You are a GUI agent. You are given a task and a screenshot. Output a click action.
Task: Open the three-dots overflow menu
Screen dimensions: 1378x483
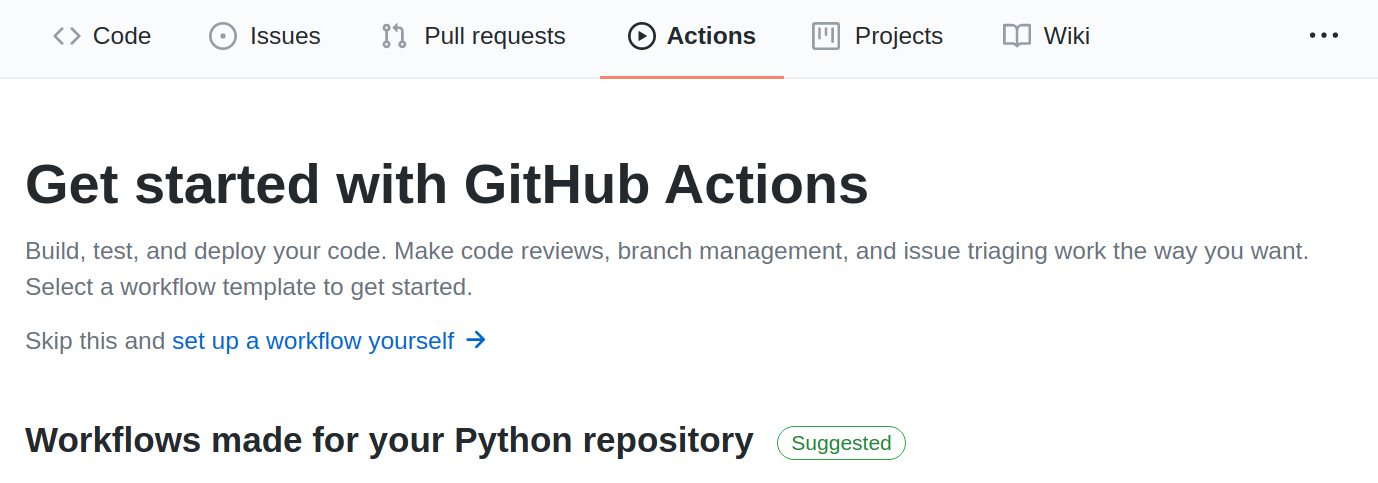(x=1324, y=36)
